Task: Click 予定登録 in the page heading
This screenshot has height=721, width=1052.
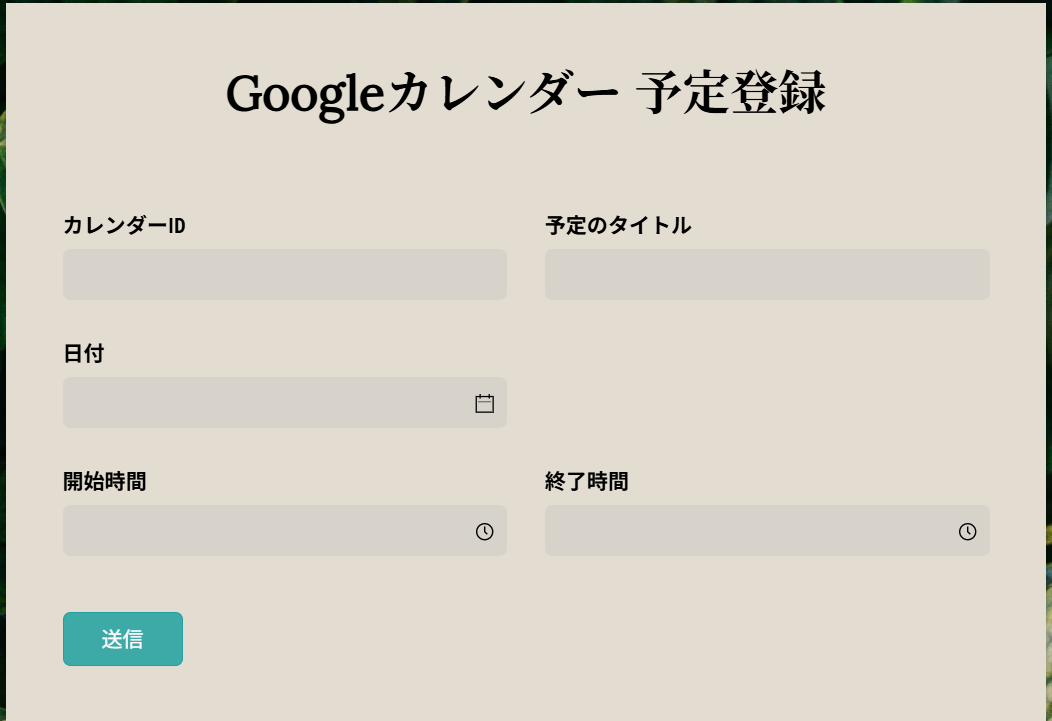Action: (x=731, y=93)
